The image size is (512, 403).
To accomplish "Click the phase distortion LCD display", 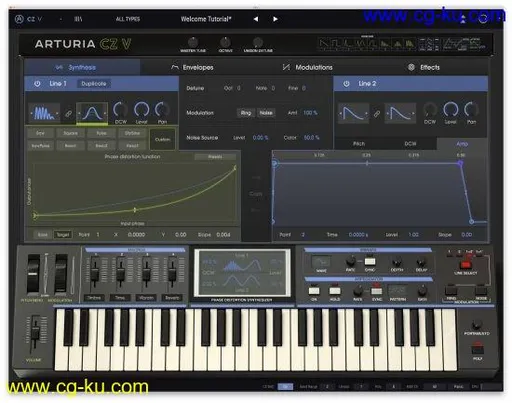I will coord(242,273).
